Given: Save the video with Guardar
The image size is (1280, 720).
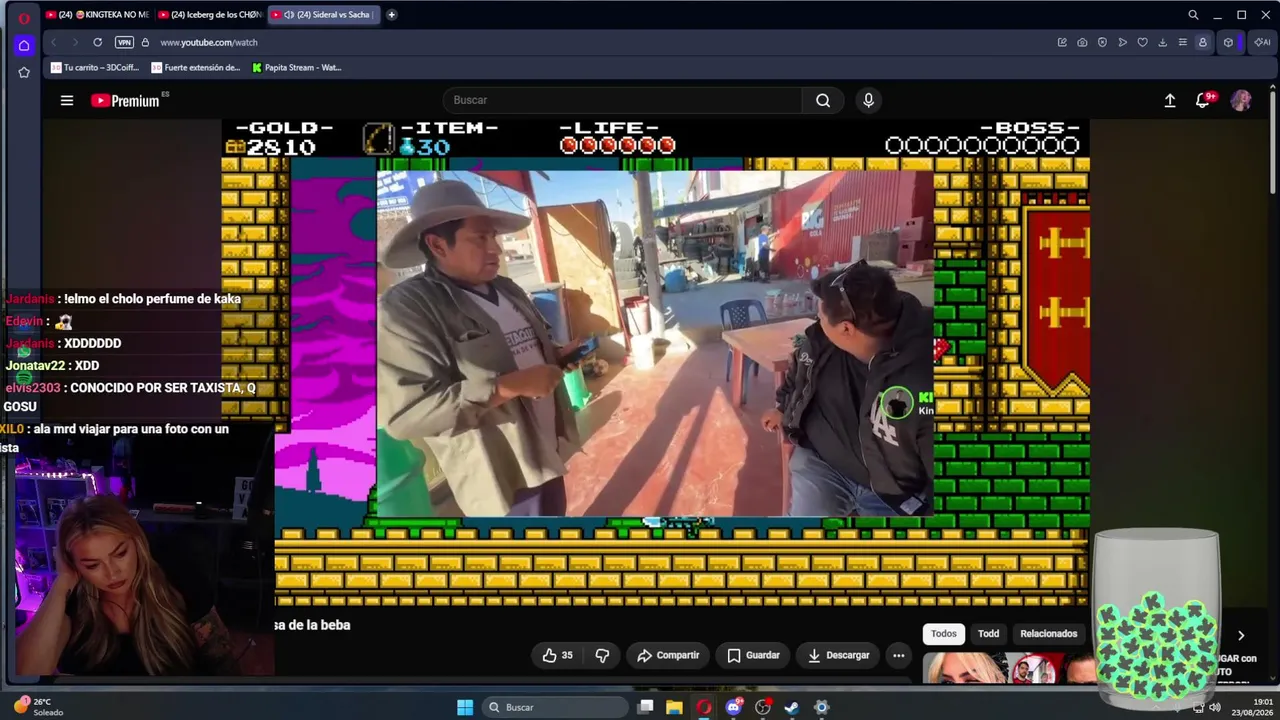Looking at the screenshot, I should coord(753,655).
